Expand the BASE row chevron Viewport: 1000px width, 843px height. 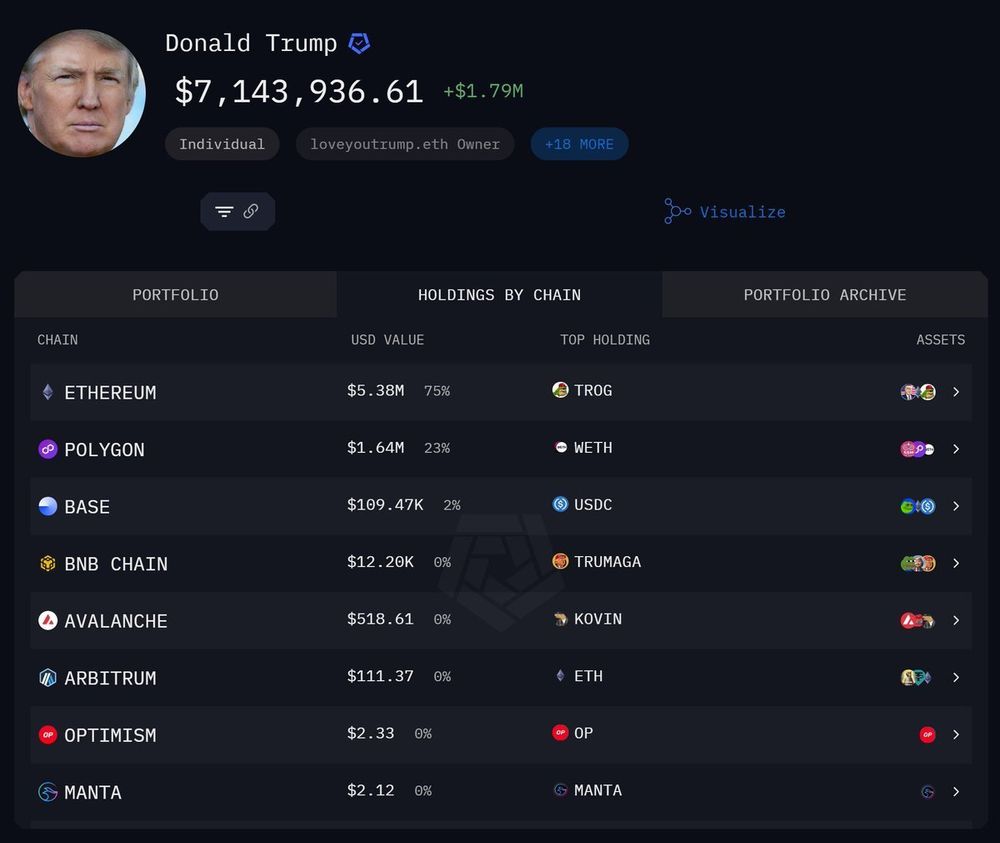956,506
